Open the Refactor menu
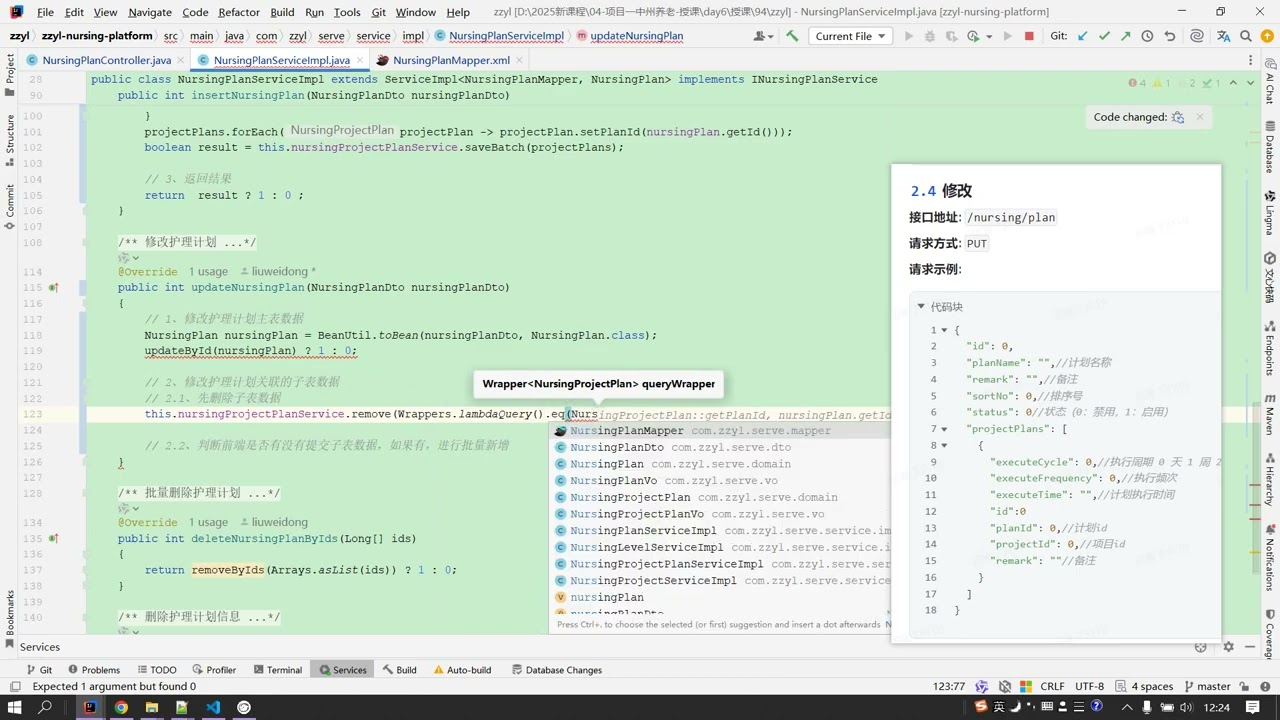1280x720 pixels. point(238,12)
